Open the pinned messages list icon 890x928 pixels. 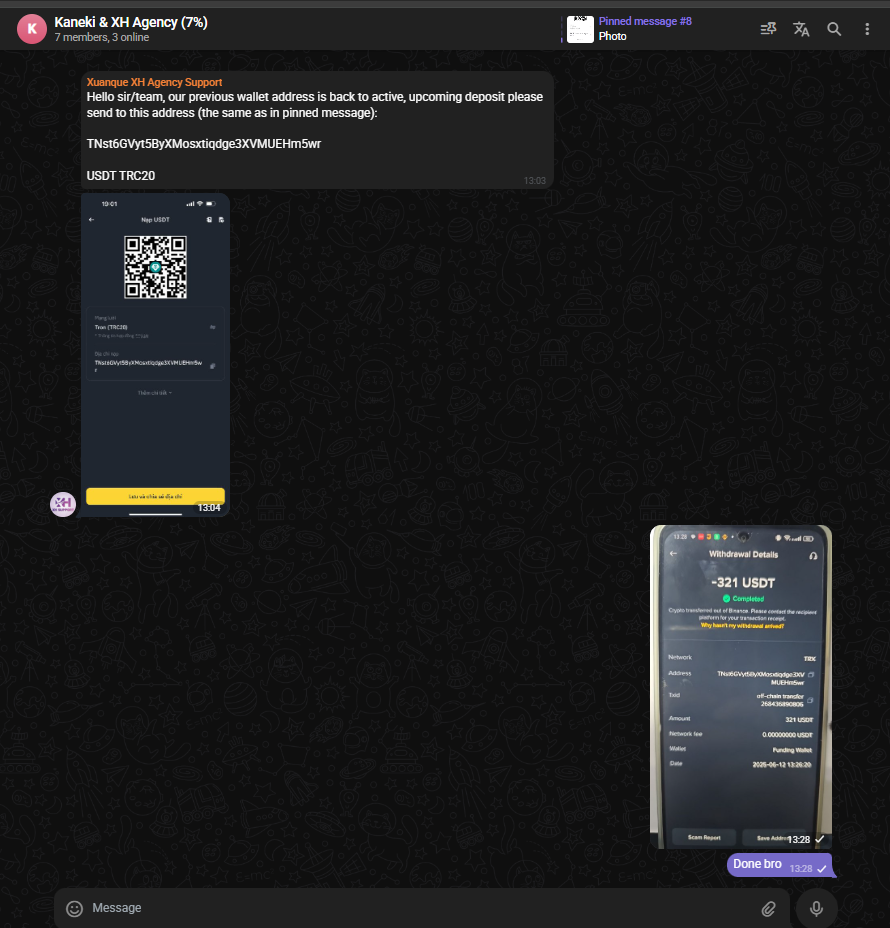coord(768,29)
